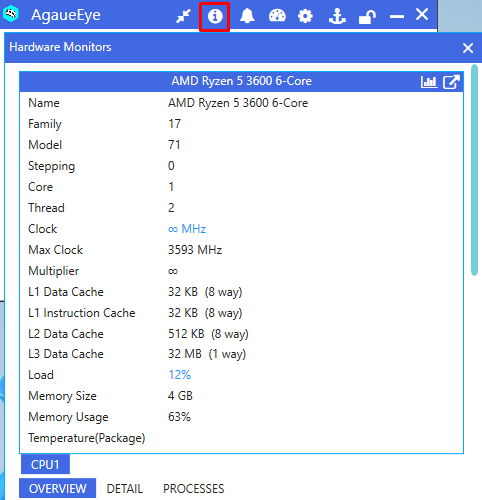Open the hardware info icon

click(x=215, y=16)
